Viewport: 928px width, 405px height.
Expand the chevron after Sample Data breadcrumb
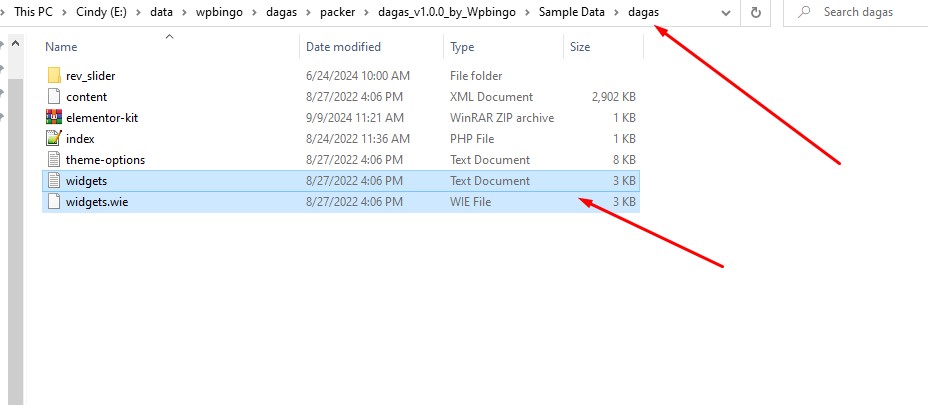(617, 12)
